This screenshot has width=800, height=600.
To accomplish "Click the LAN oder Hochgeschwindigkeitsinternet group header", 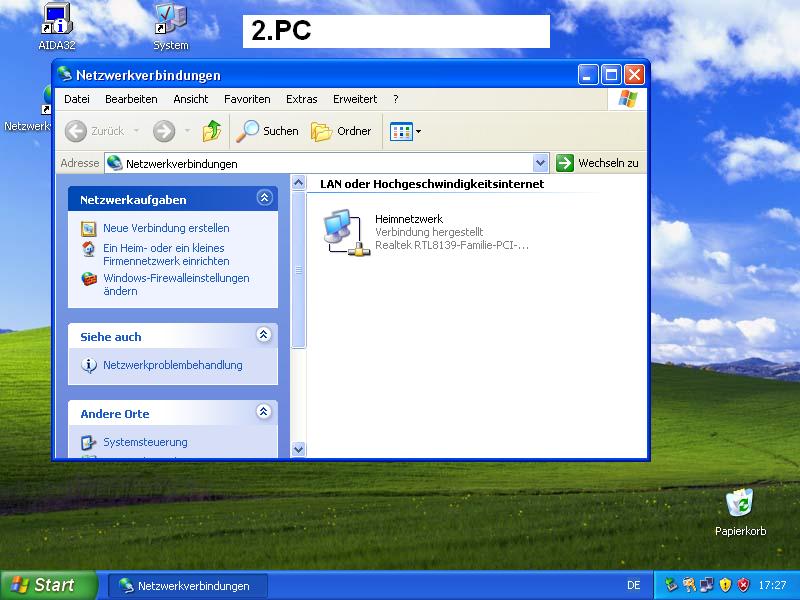I will coord(432,184).
